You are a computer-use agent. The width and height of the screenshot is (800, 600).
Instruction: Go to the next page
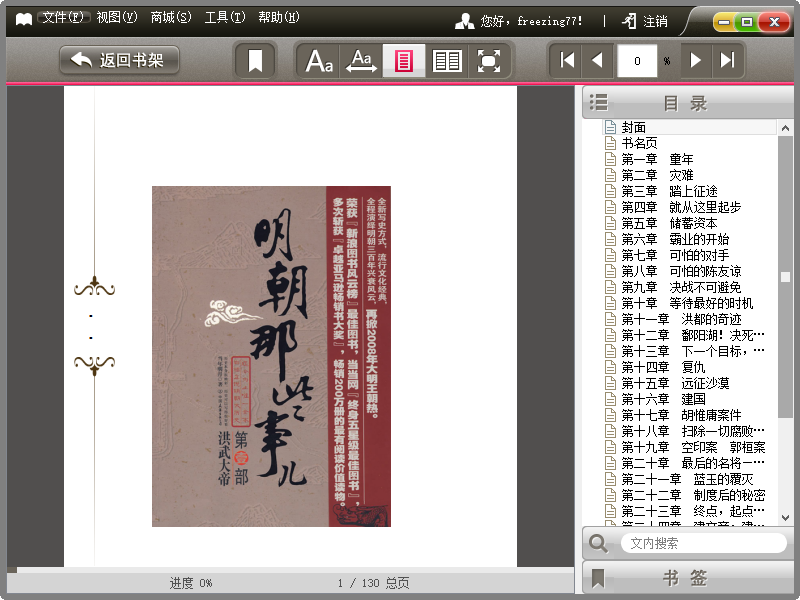pos(695,60)
